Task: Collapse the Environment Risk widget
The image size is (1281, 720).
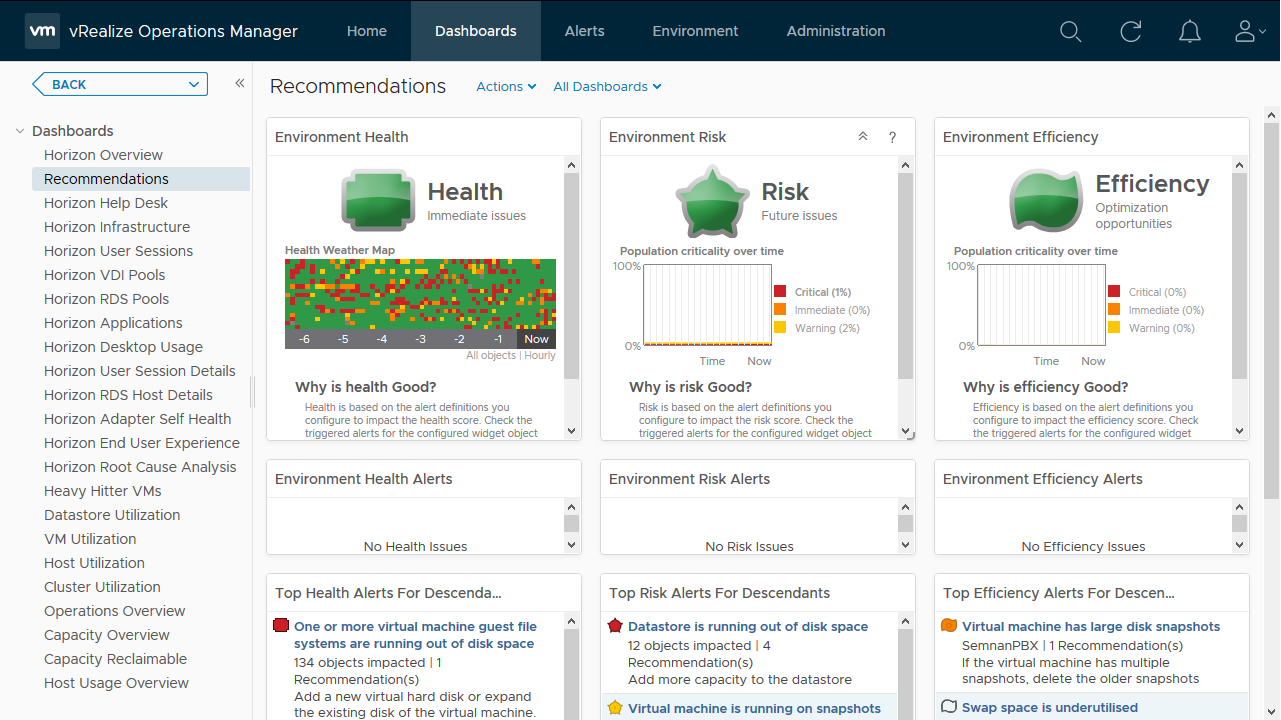Action: pyautogui.click(x=863, y=137)
